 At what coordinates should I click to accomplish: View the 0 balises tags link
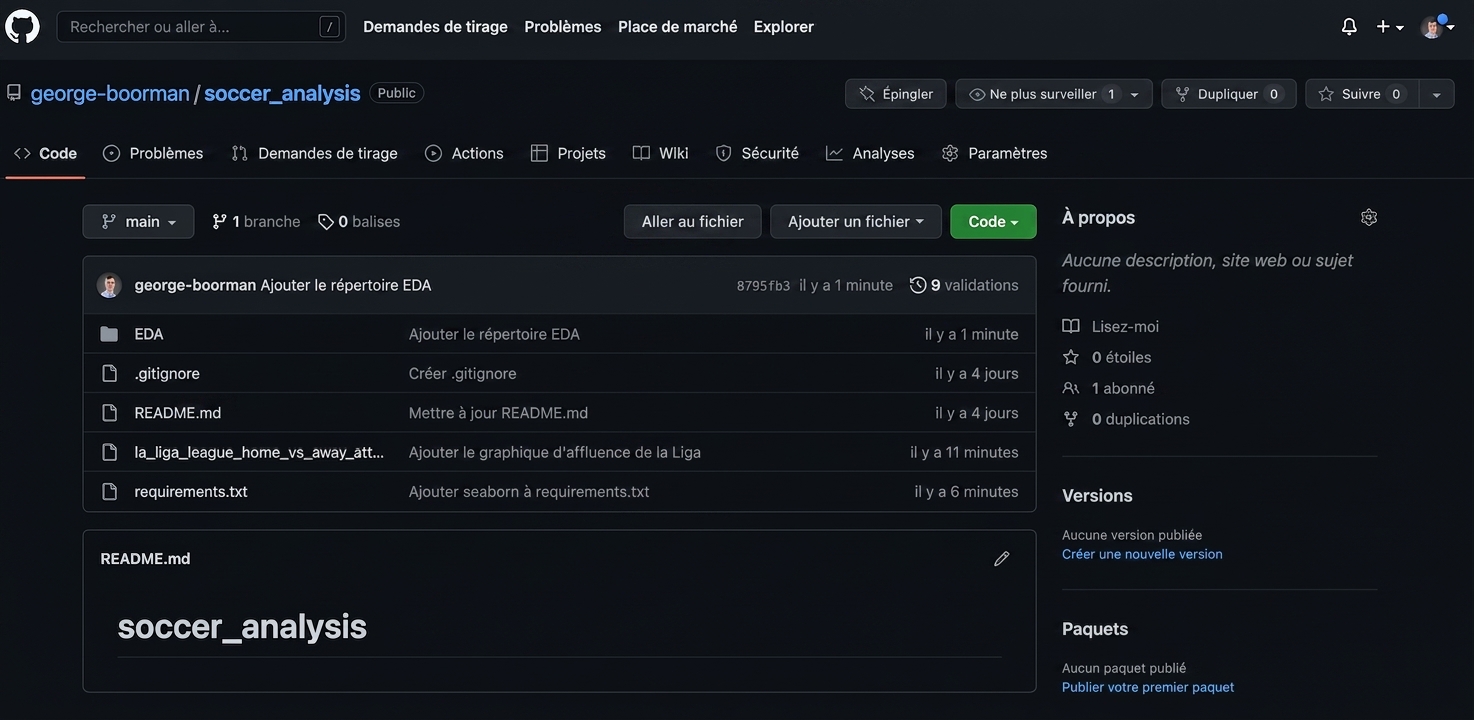(359, 222)
